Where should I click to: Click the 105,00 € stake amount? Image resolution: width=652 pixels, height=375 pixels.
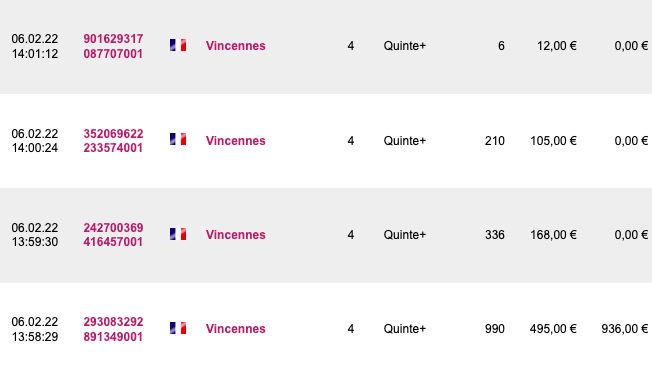[x=553, y=141]
